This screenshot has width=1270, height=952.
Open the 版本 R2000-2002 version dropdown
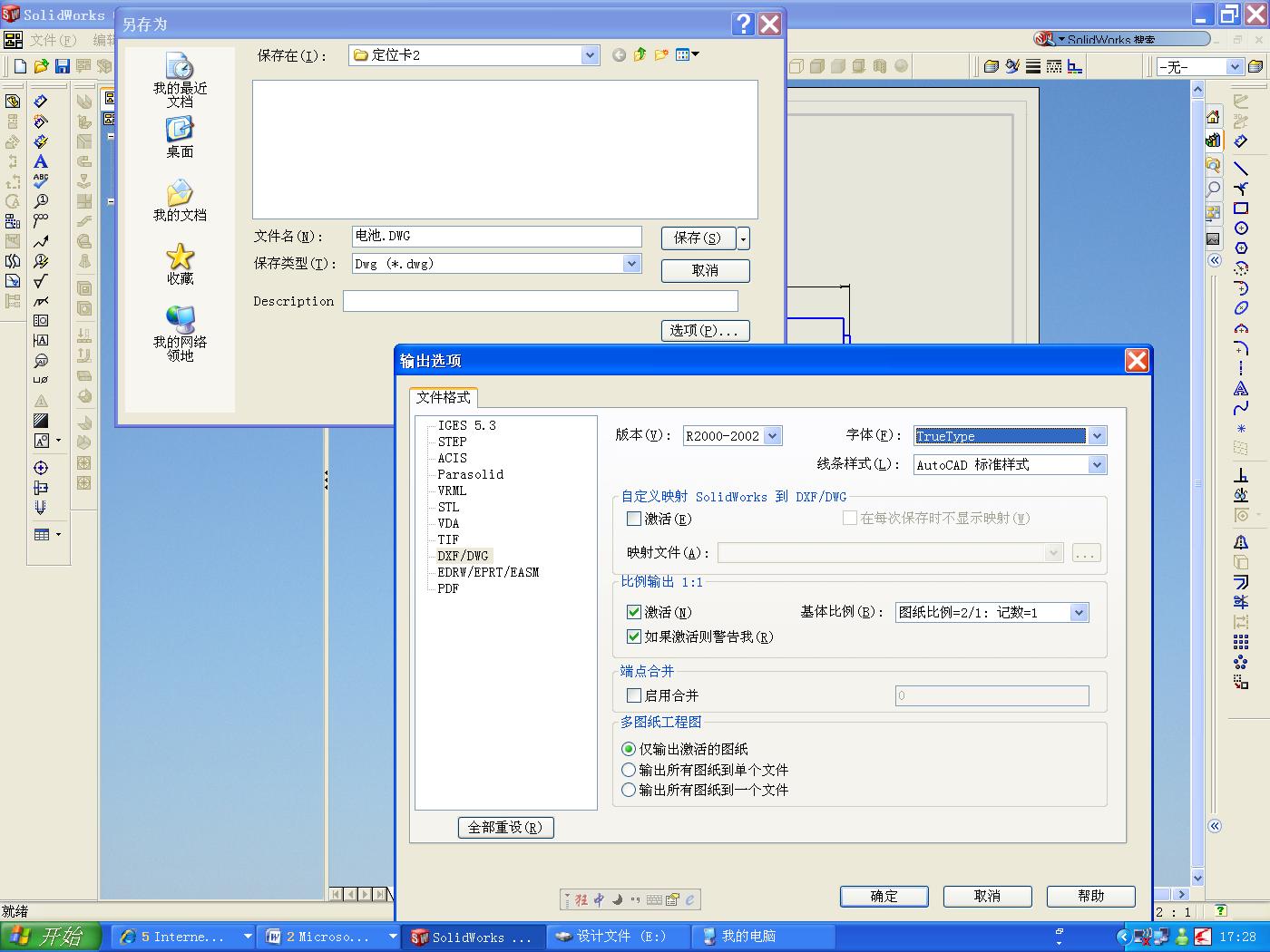(772, 436)
